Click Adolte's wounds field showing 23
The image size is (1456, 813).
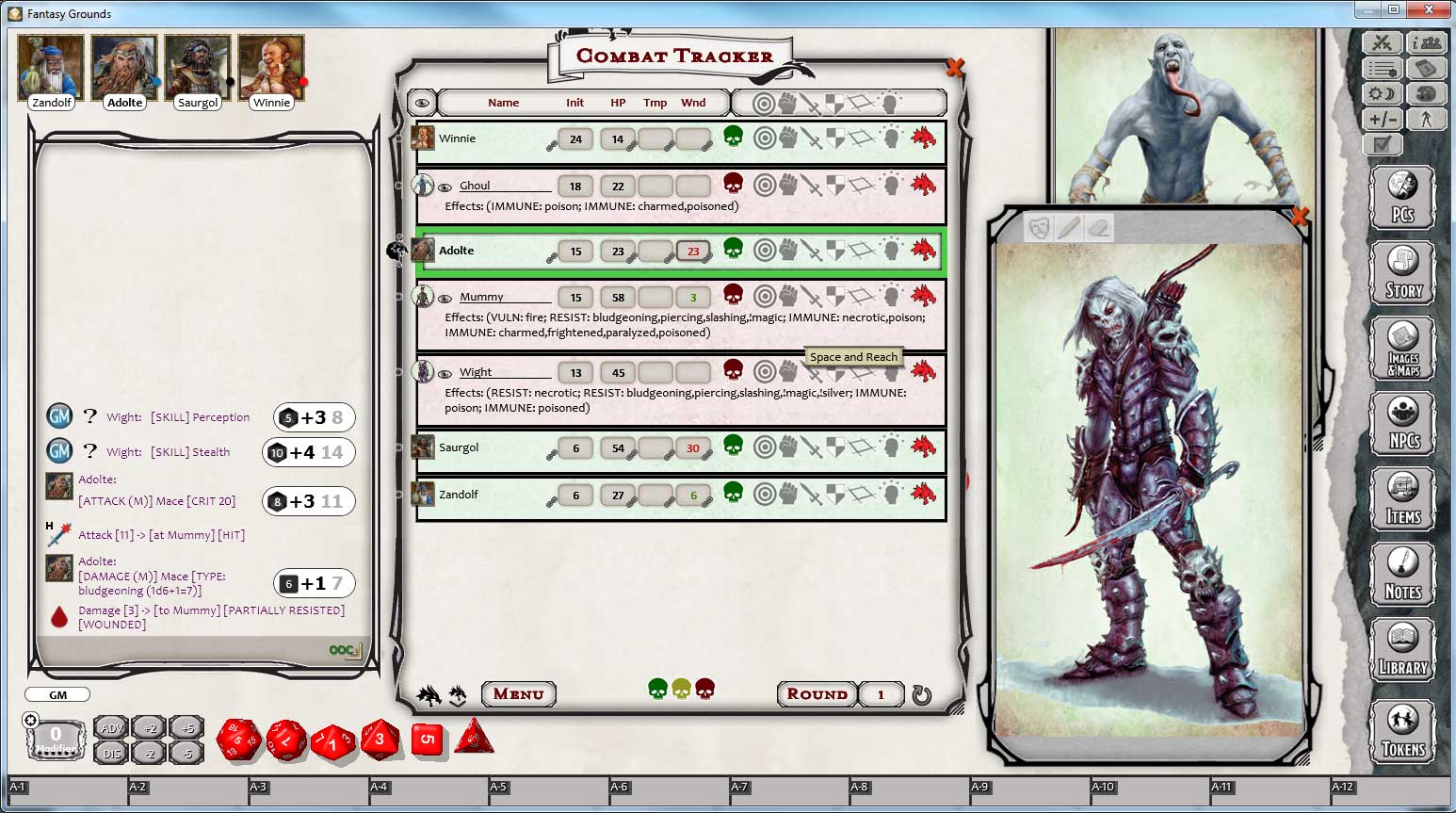click(x=693, y=252)
